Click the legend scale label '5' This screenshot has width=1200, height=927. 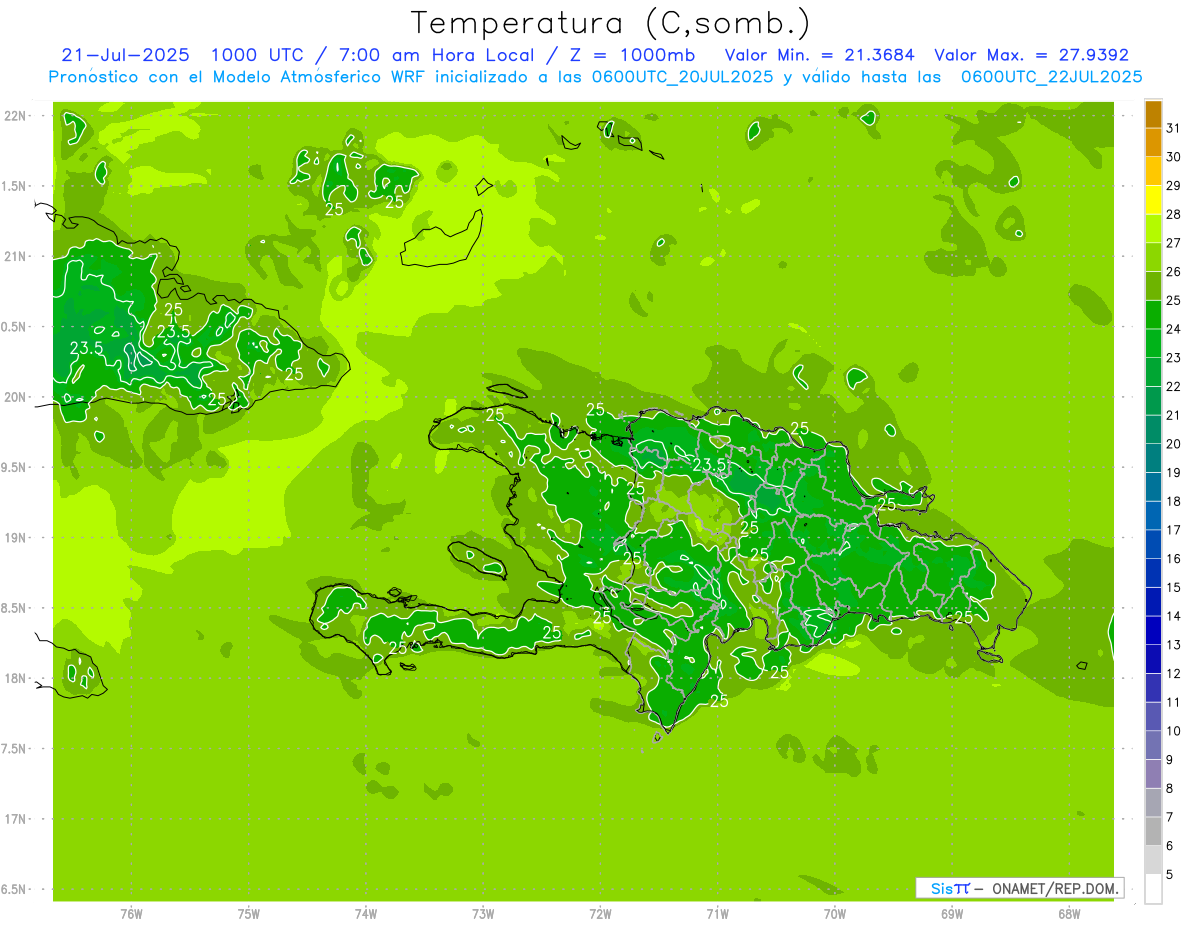1170,875
